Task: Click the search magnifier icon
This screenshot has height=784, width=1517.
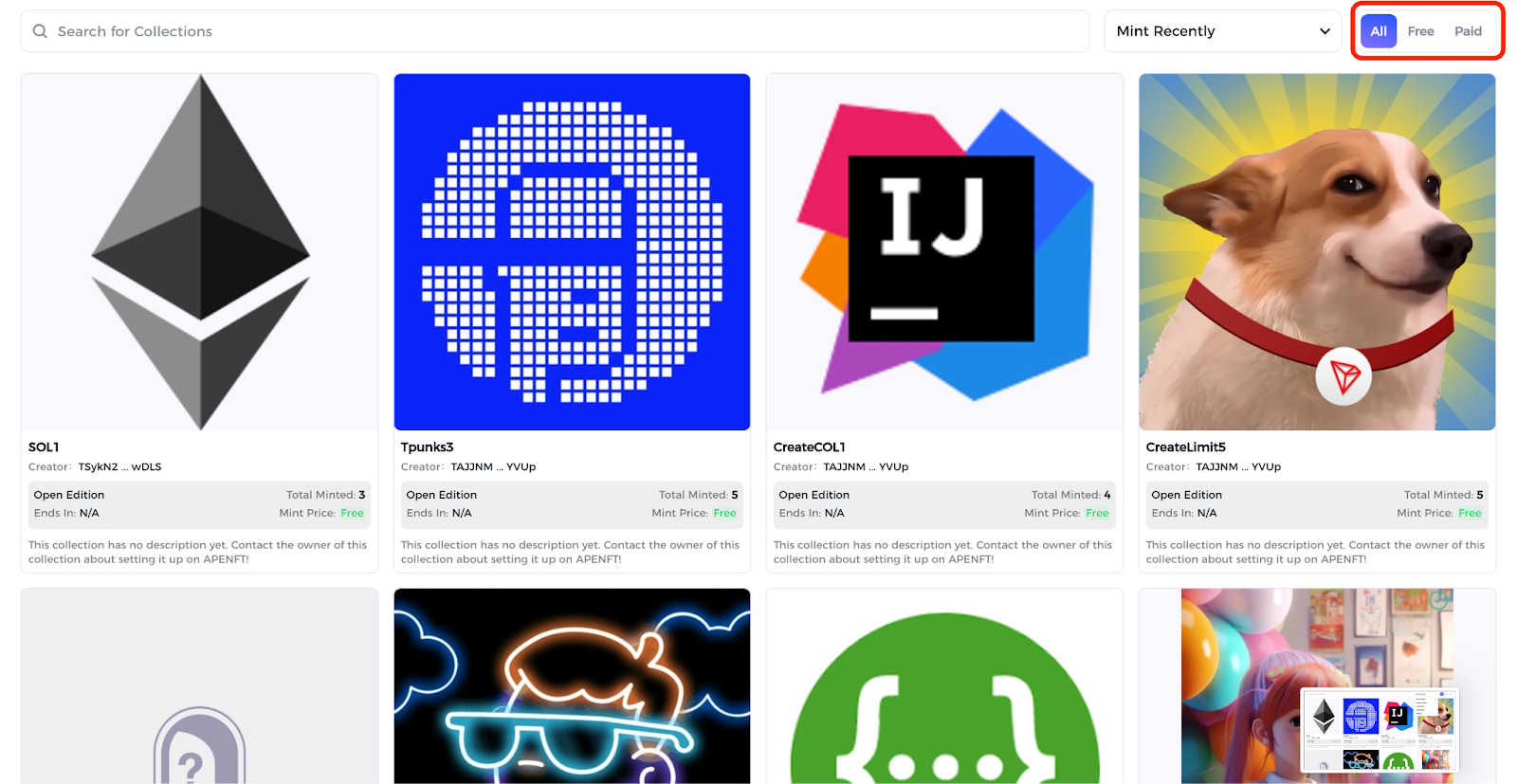Action: (x=40, y=31)
